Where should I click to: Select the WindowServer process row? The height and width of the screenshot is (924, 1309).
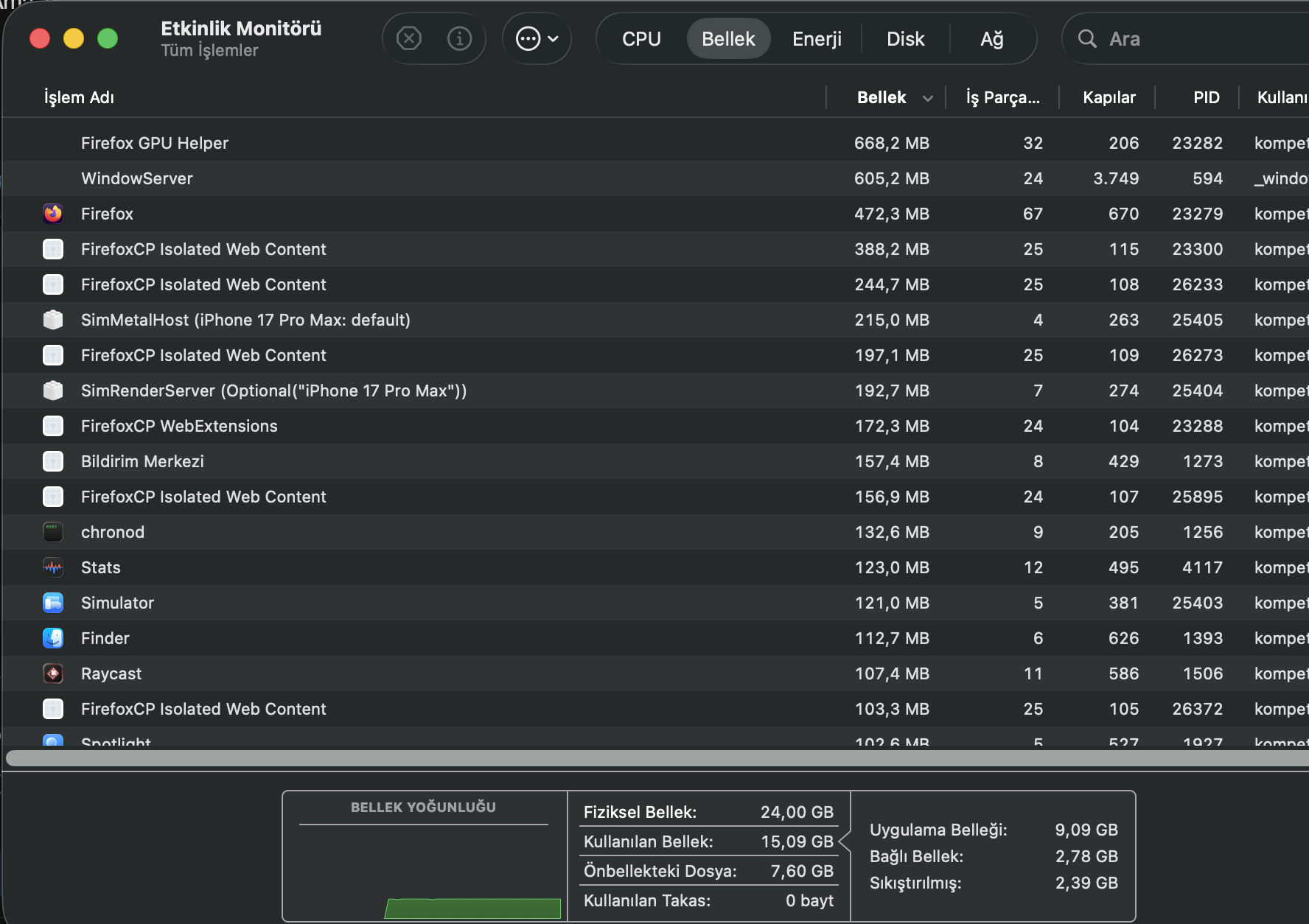tap(655, 178)
